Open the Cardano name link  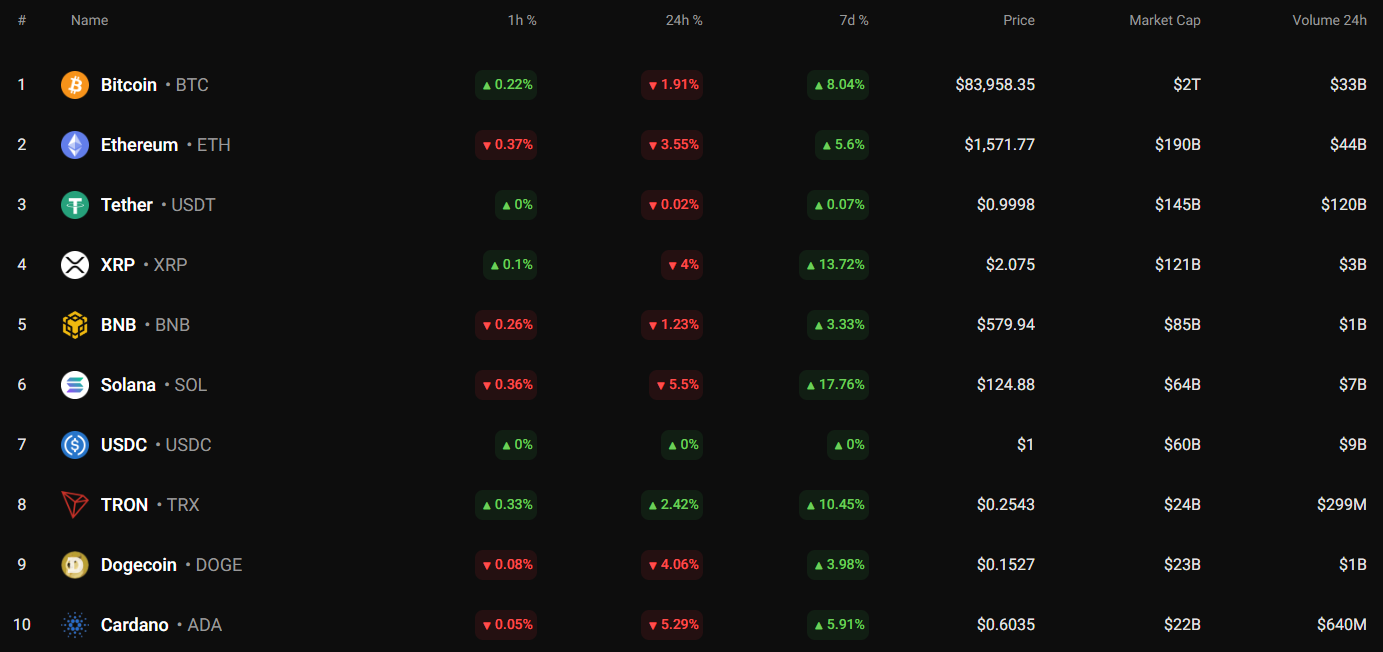click(x=135, y=625)
